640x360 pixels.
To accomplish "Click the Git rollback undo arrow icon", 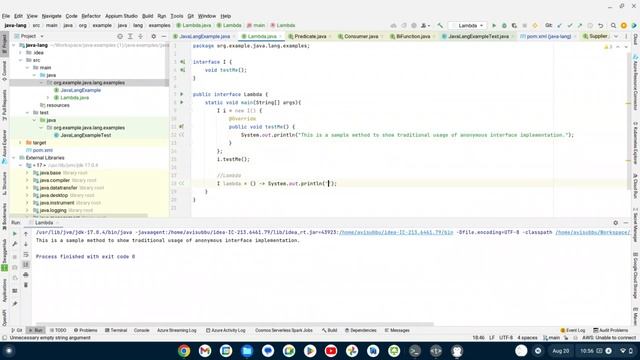I will click(x=600, y=25).
